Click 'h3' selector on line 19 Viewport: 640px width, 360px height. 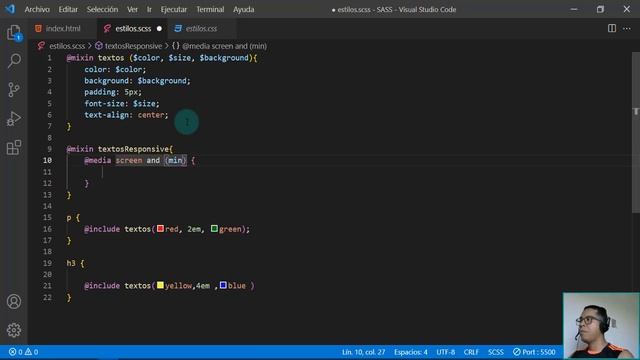[x=71, y=263]
